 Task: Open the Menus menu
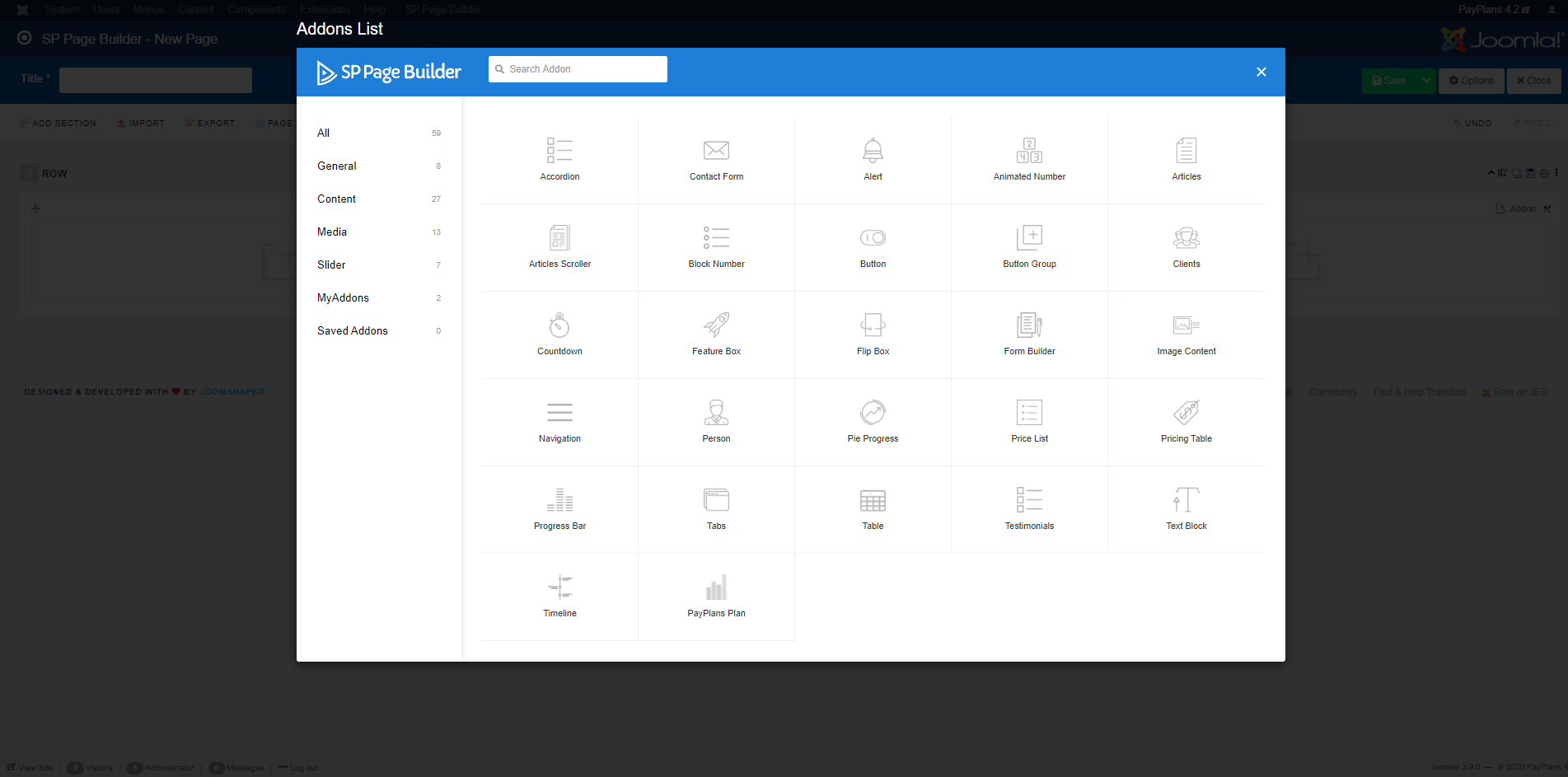tap(148, 10)
